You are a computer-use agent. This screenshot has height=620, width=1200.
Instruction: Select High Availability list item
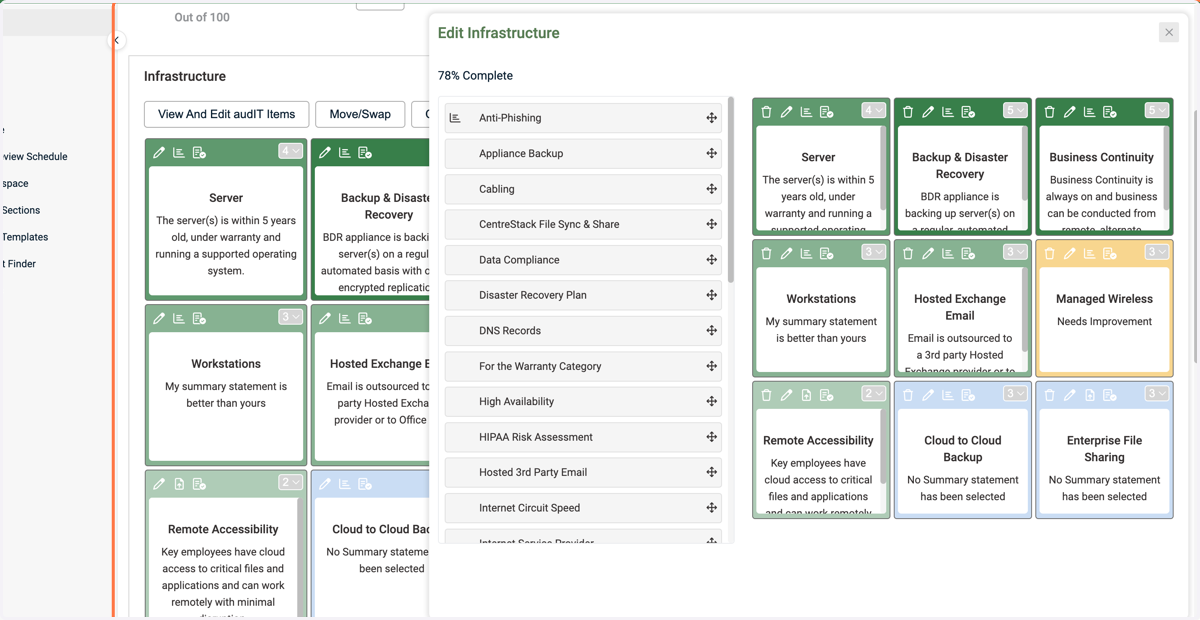[x=583, y=402]
